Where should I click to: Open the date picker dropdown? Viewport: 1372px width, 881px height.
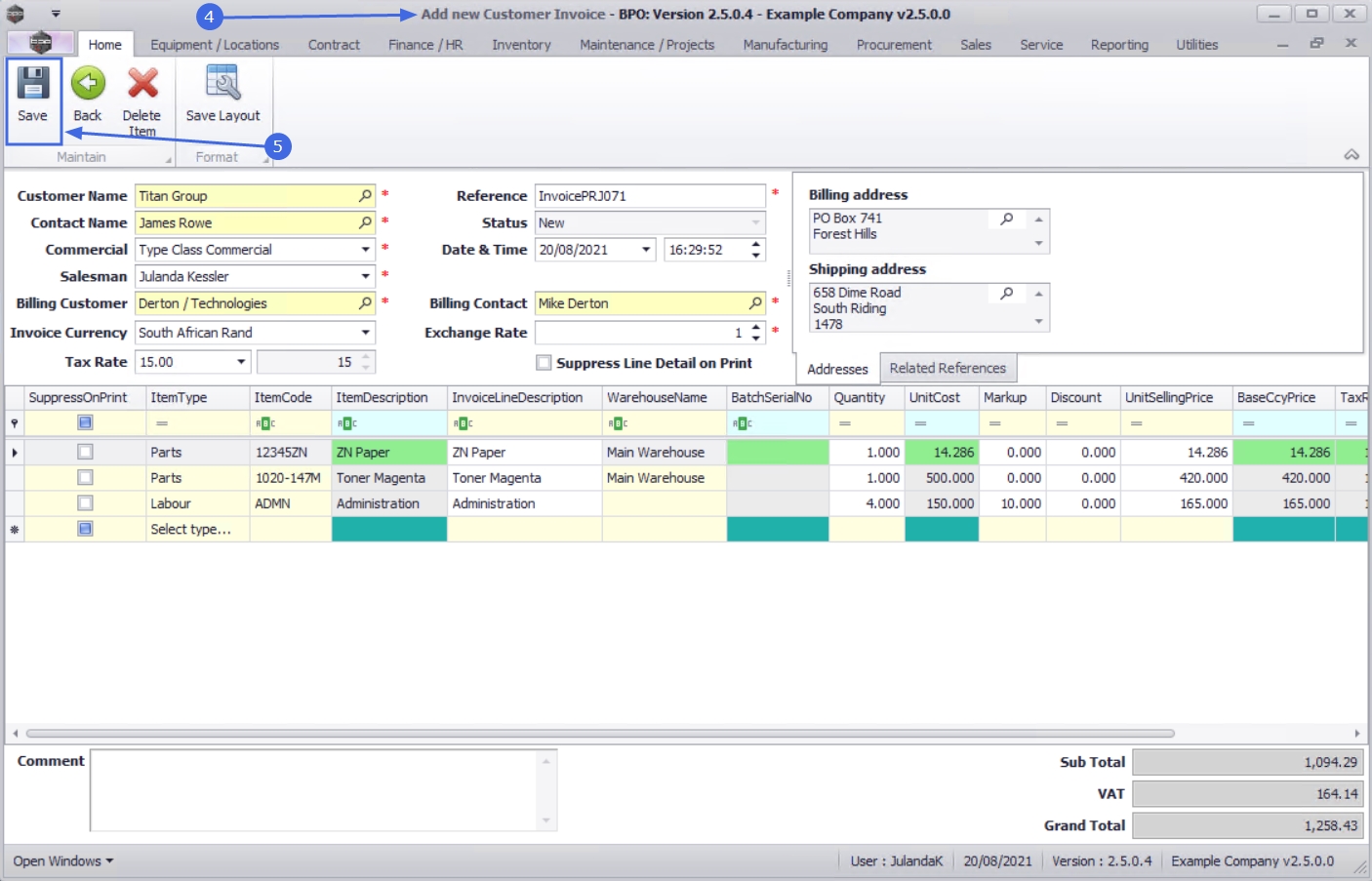[646, 250]
